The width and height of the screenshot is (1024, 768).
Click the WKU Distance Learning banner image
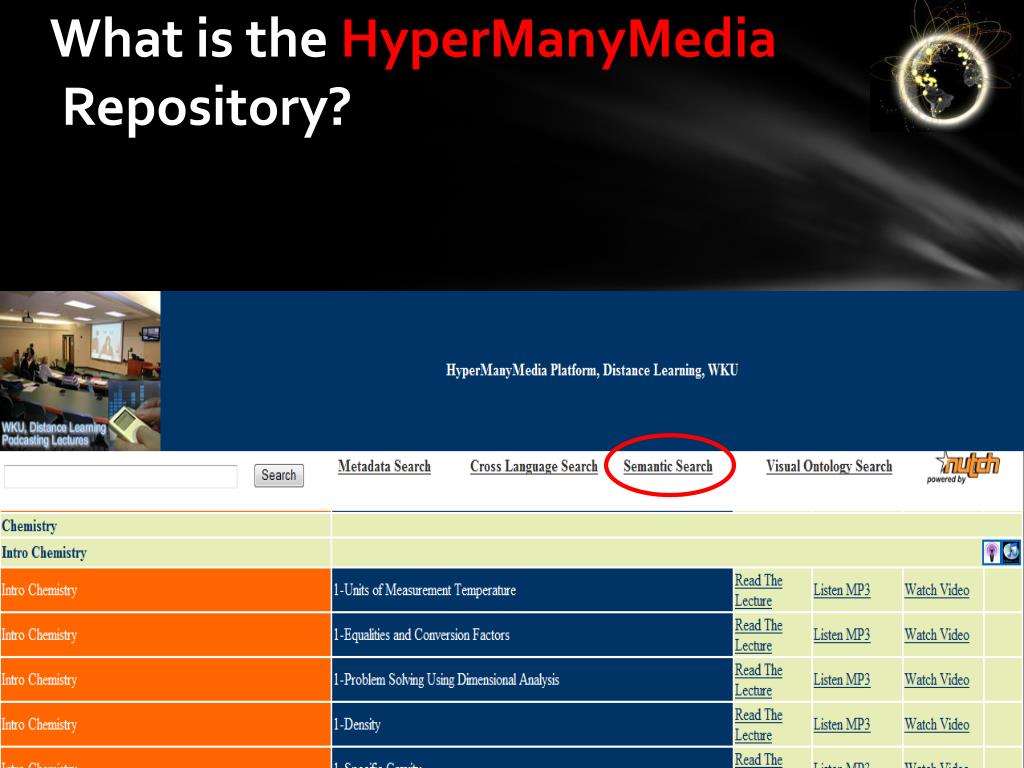click(x=80, y=371)
